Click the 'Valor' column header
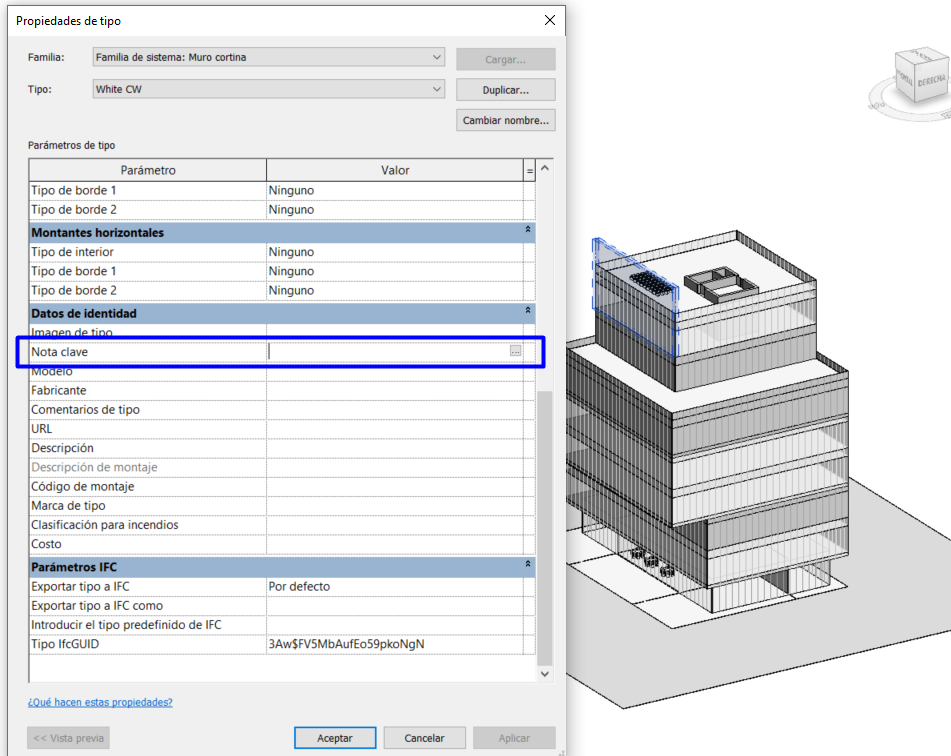The width and height of the screenshot is (951, 756). [395, 170]
